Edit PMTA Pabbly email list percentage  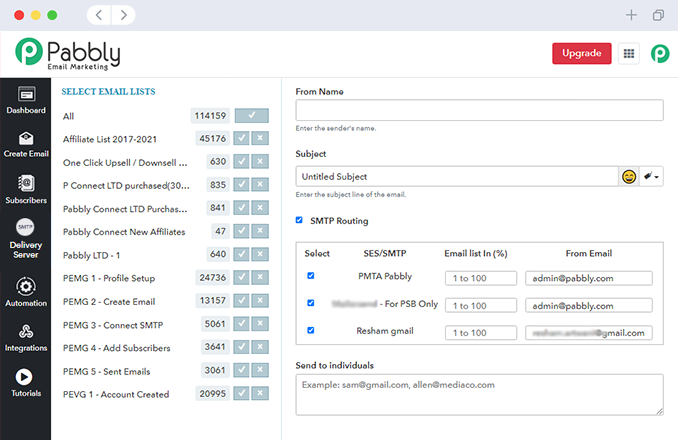pos(481,278)
